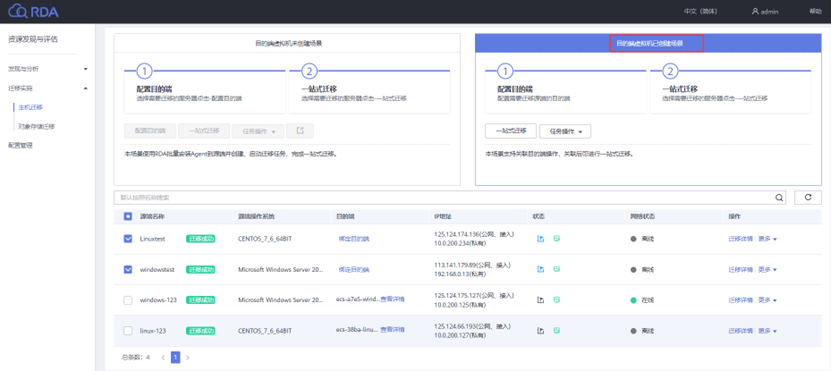Toggle the select-all checkbox in table header
831x371 pixels.
(128, 216)
